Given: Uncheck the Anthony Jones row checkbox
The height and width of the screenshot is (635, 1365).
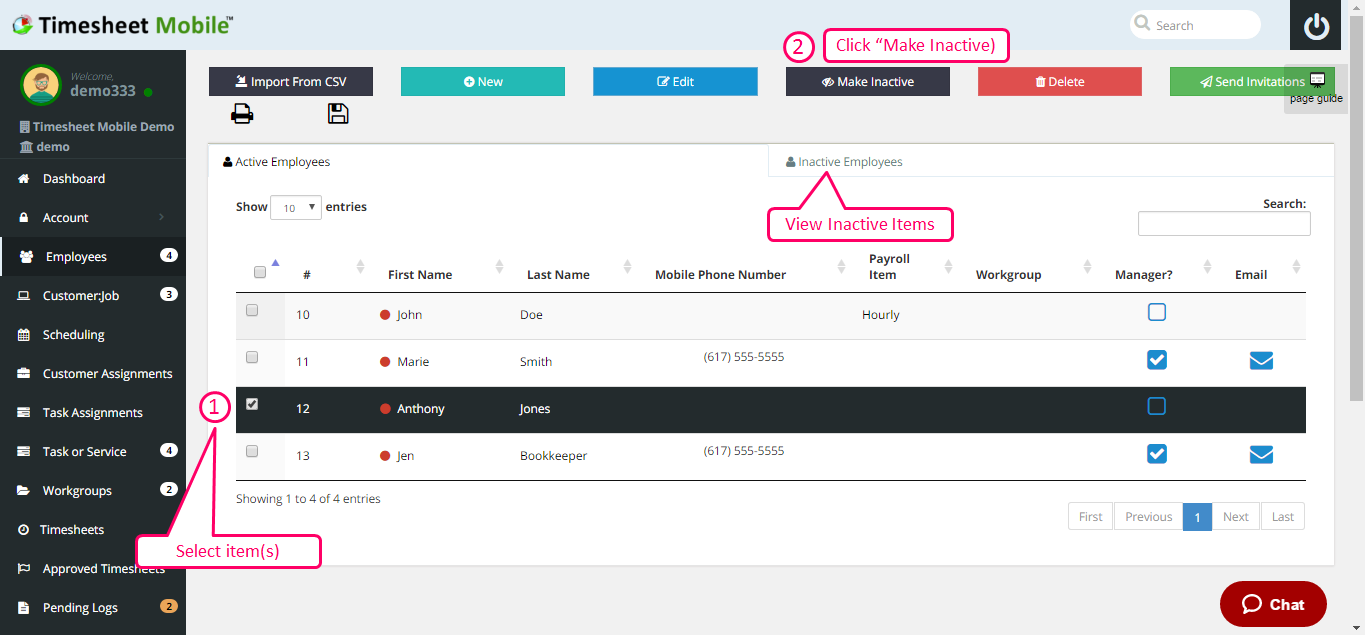Looking at the screenshot, I should [252, 405].
